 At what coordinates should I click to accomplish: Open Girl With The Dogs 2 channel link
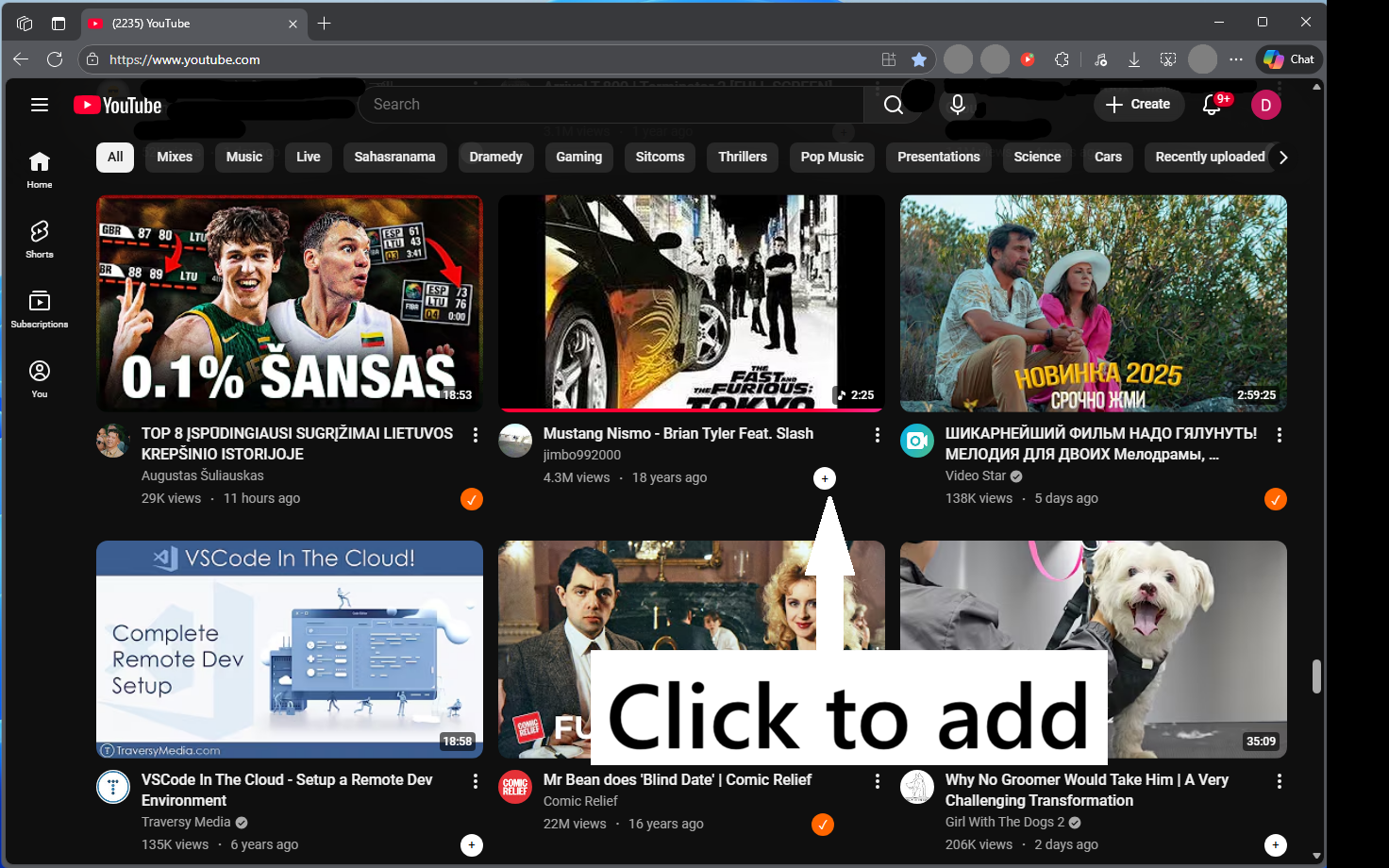pos(1005,823)
